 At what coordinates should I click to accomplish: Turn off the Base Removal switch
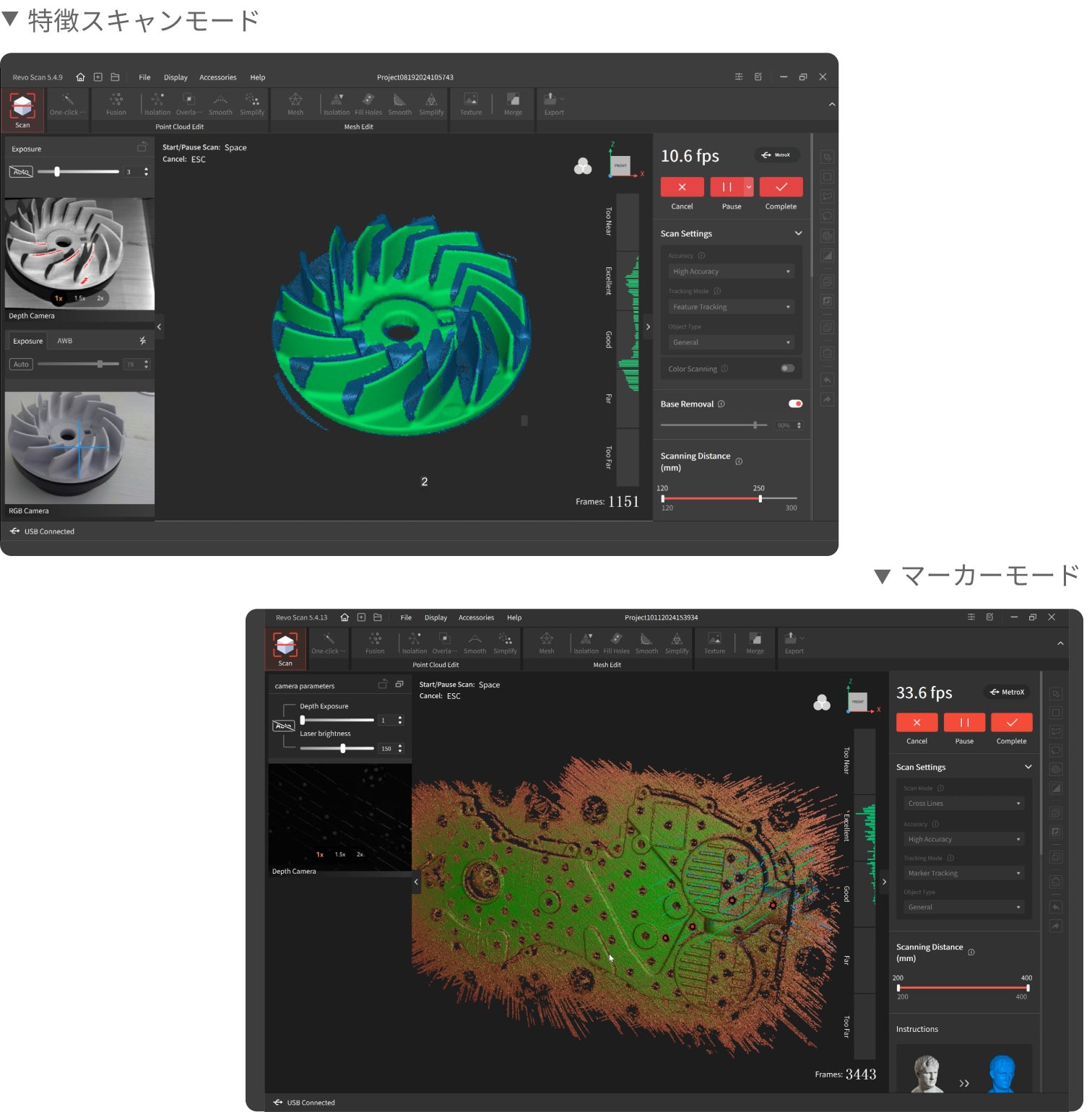pos(795,404)
